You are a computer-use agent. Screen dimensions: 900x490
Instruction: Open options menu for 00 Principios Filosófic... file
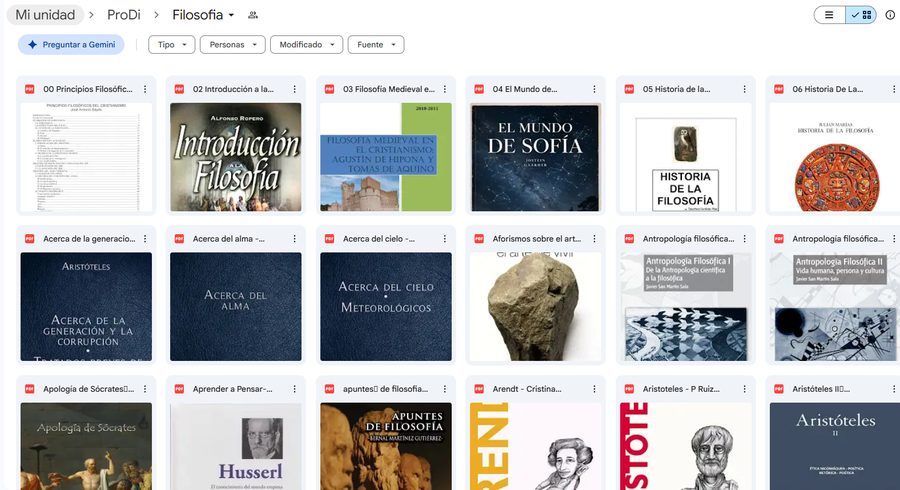[x=145, y=89]
